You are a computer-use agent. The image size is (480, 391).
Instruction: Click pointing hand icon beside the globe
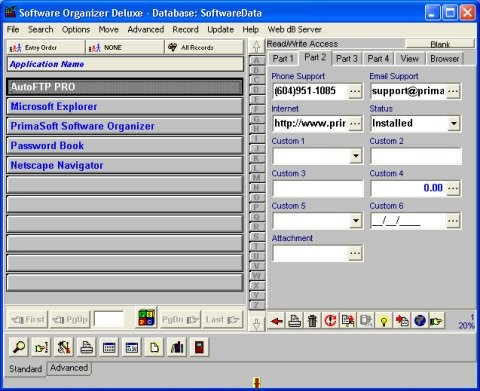pyautogui.click(x=436, y=321)
